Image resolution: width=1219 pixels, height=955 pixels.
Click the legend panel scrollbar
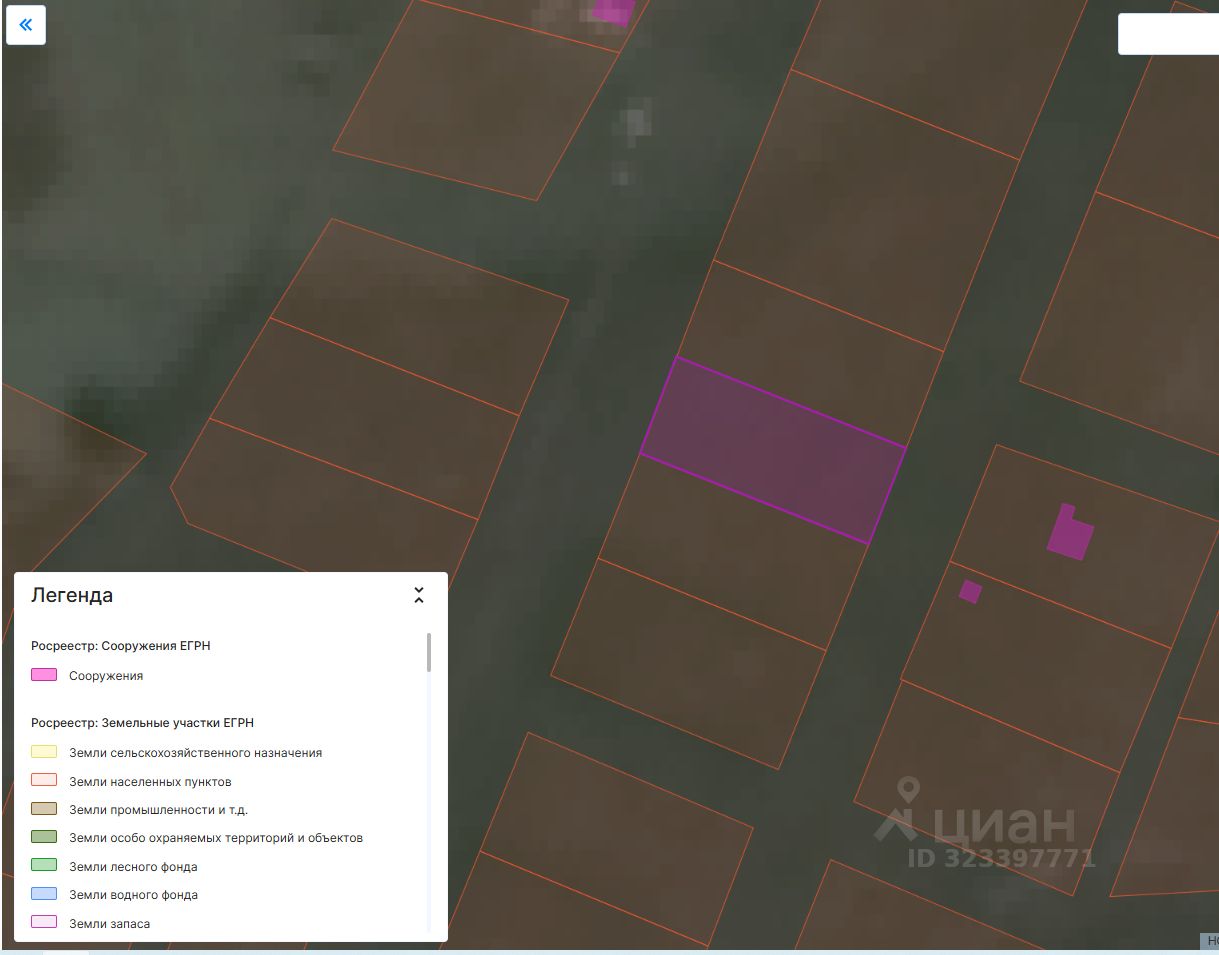[x=429, y=651]
